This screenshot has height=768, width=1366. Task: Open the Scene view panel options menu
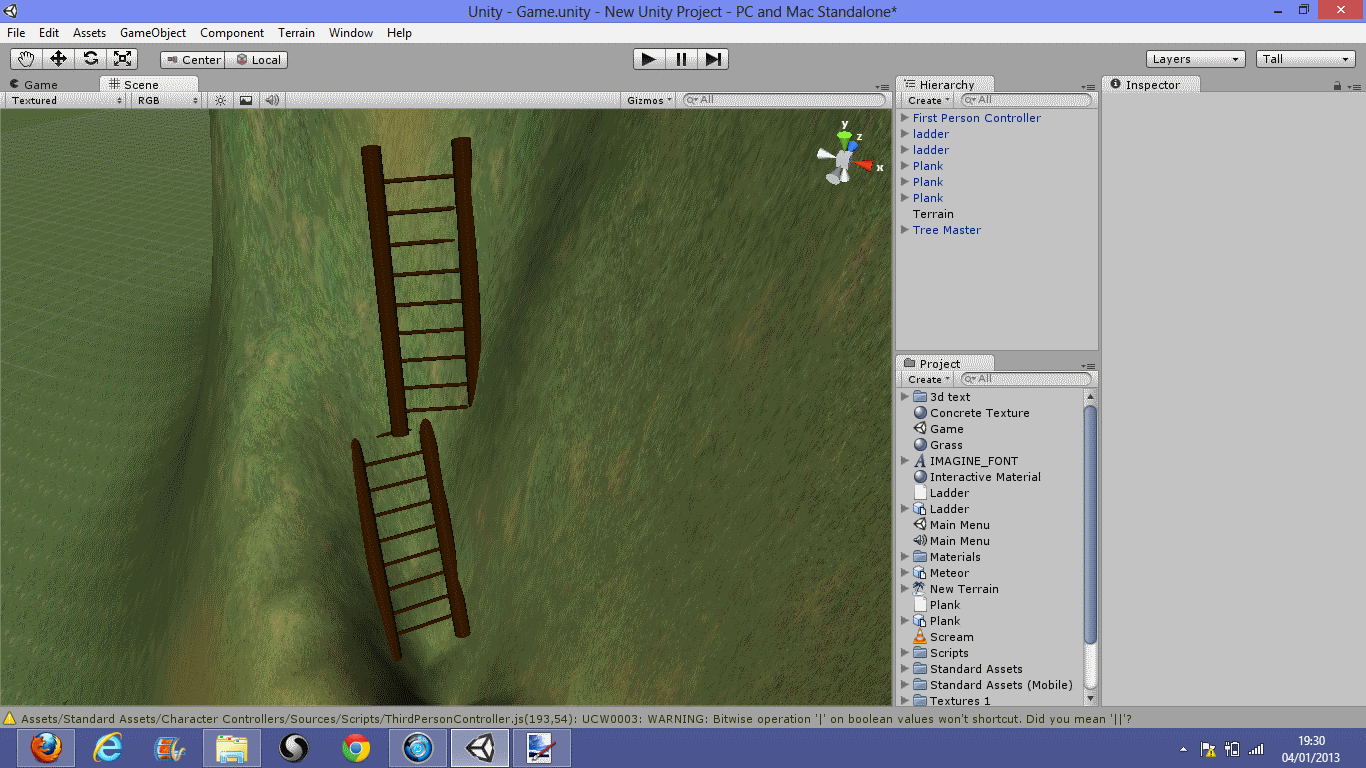point(882,88)
